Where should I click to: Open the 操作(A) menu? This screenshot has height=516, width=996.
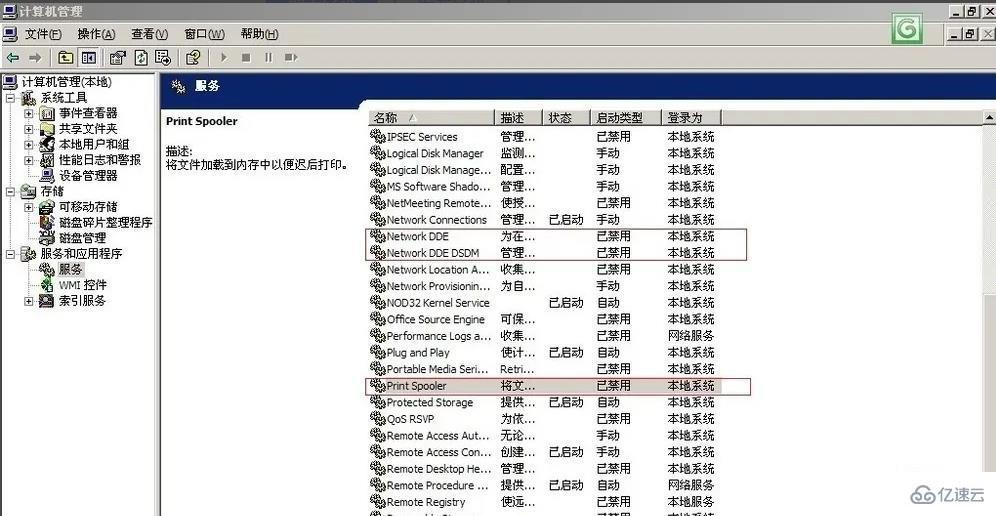click(96, 34)
